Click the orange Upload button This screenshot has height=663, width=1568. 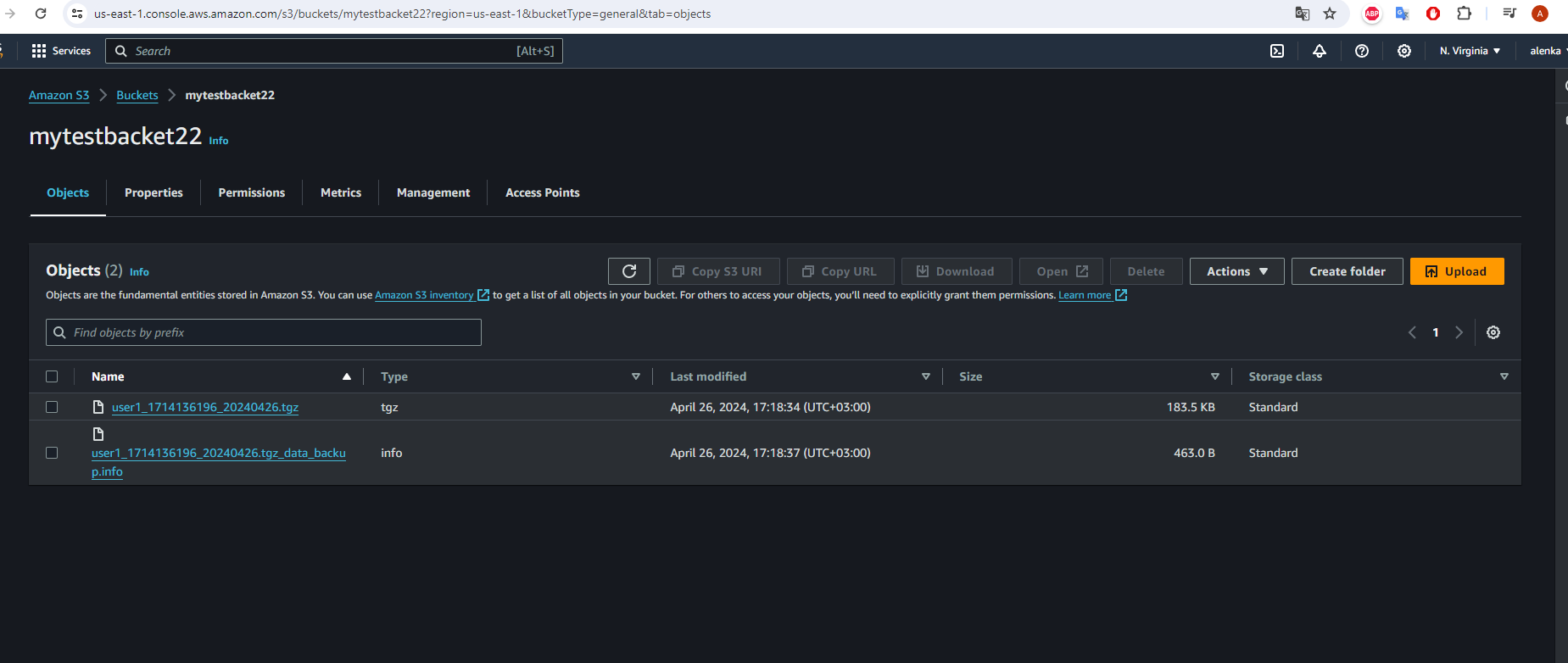[1456, 271]
